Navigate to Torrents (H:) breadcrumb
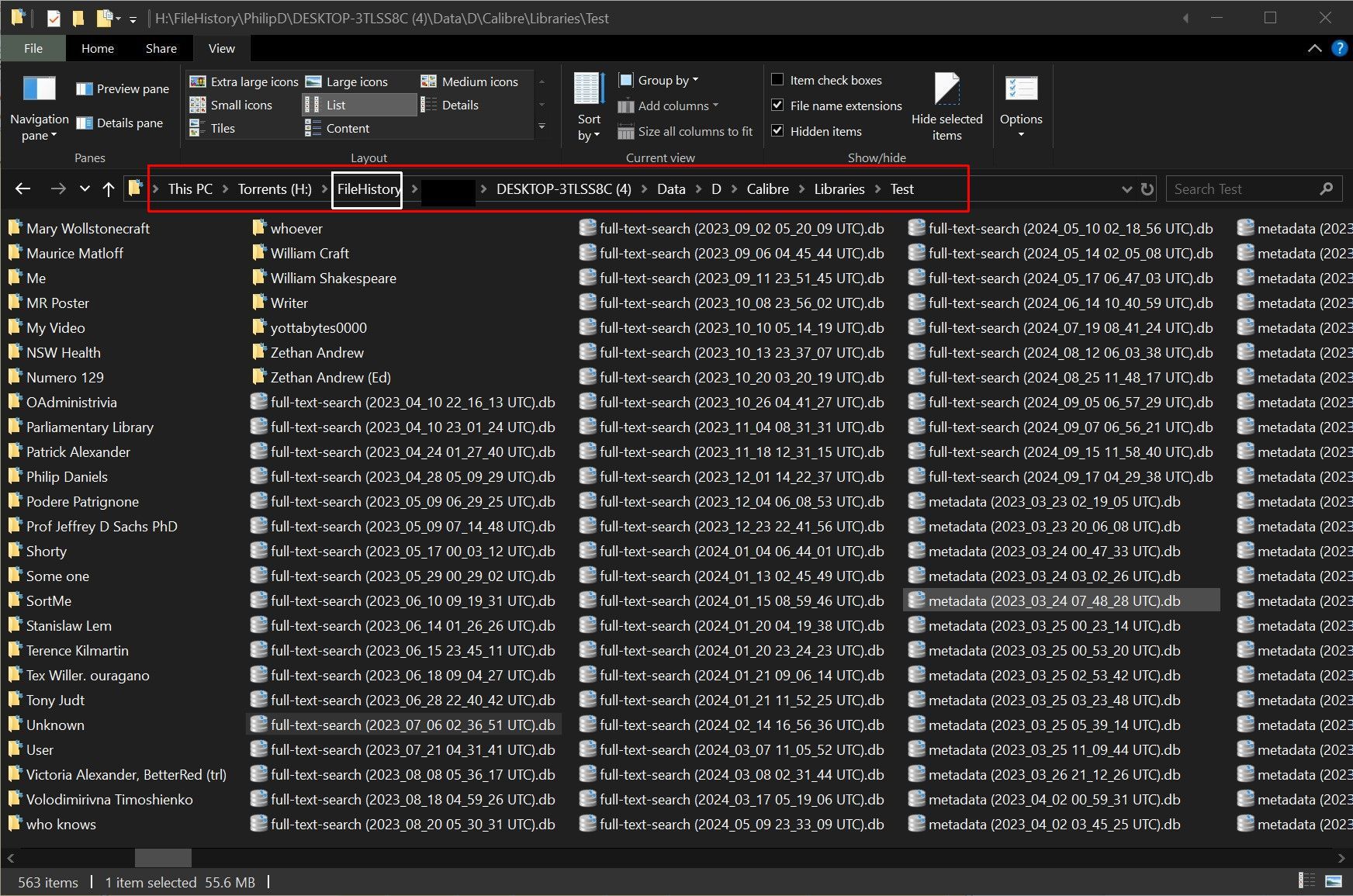The image size is (1353, 896). pos(275,189)
